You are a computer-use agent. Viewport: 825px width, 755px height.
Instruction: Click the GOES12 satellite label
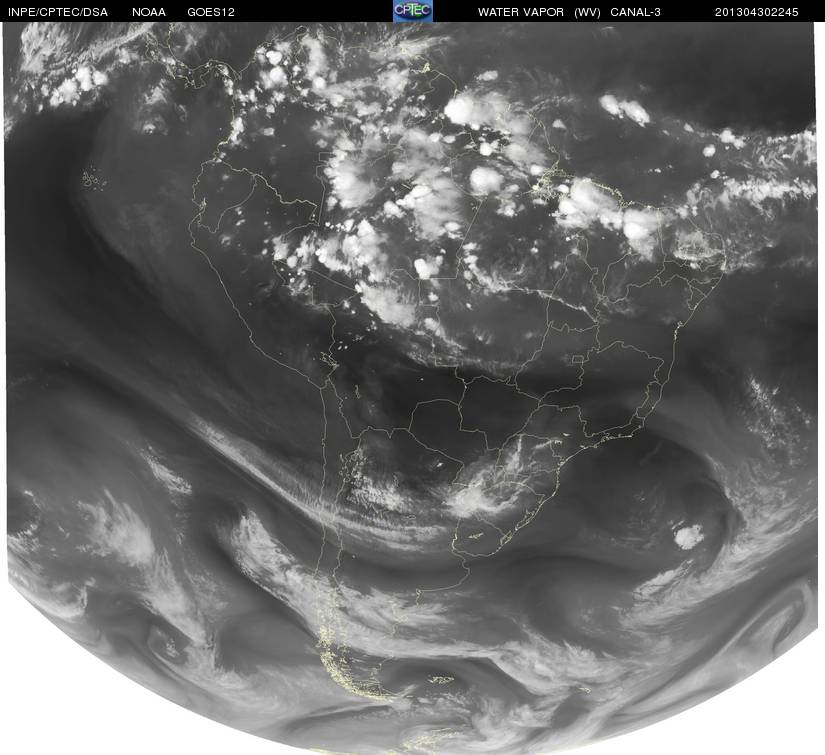211,12
